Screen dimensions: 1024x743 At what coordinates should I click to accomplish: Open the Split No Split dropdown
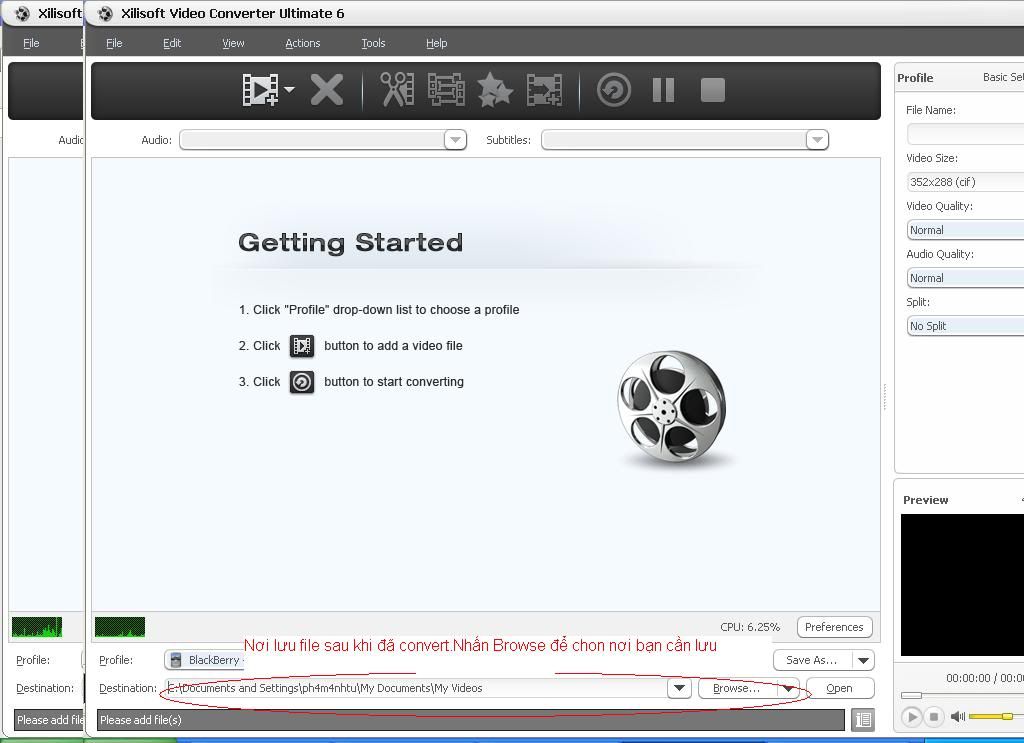tap(965, 326)
